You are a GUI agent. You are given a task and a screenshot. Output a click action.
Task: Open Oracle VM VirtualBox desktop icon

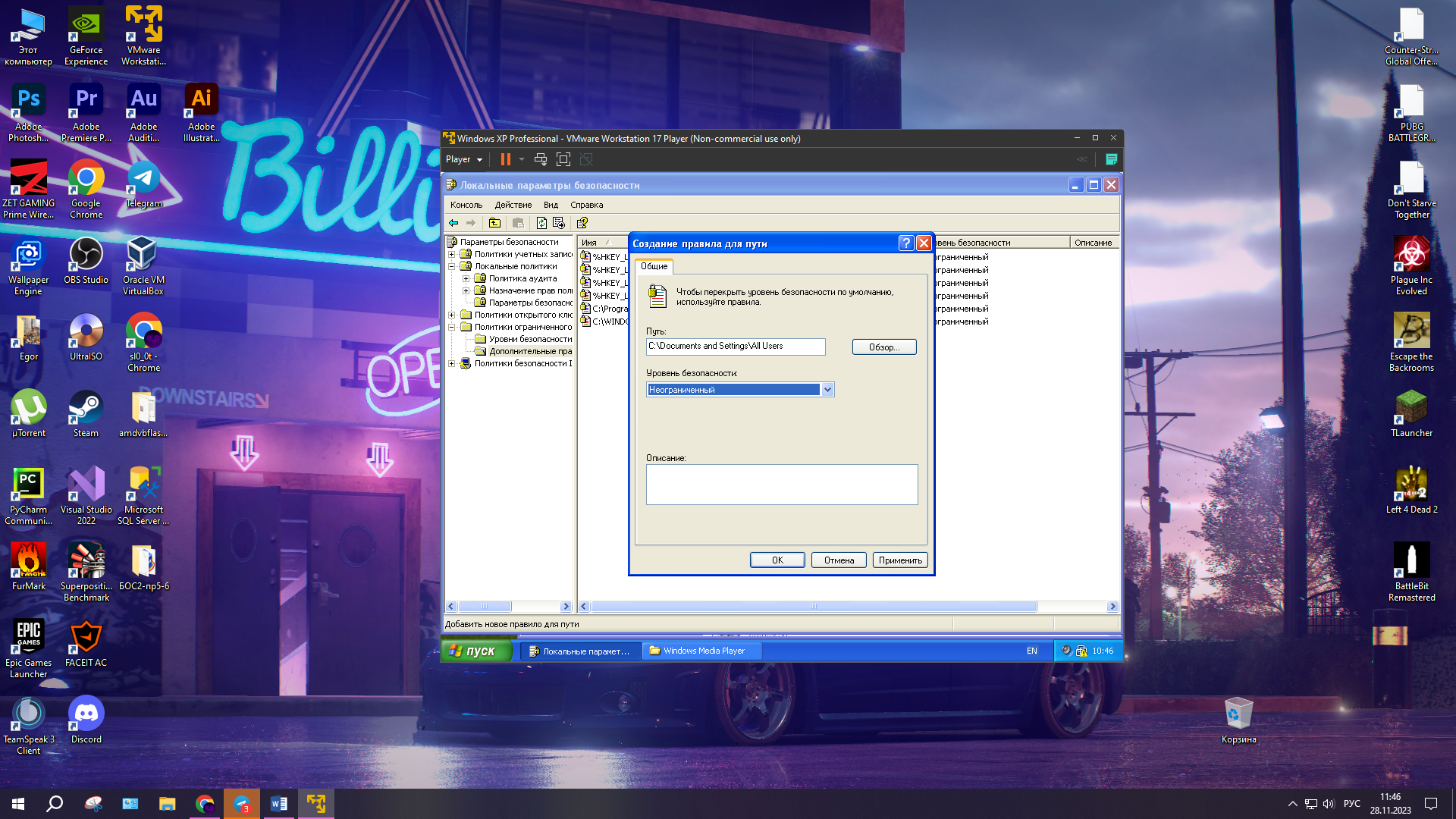tap(143, 266)
